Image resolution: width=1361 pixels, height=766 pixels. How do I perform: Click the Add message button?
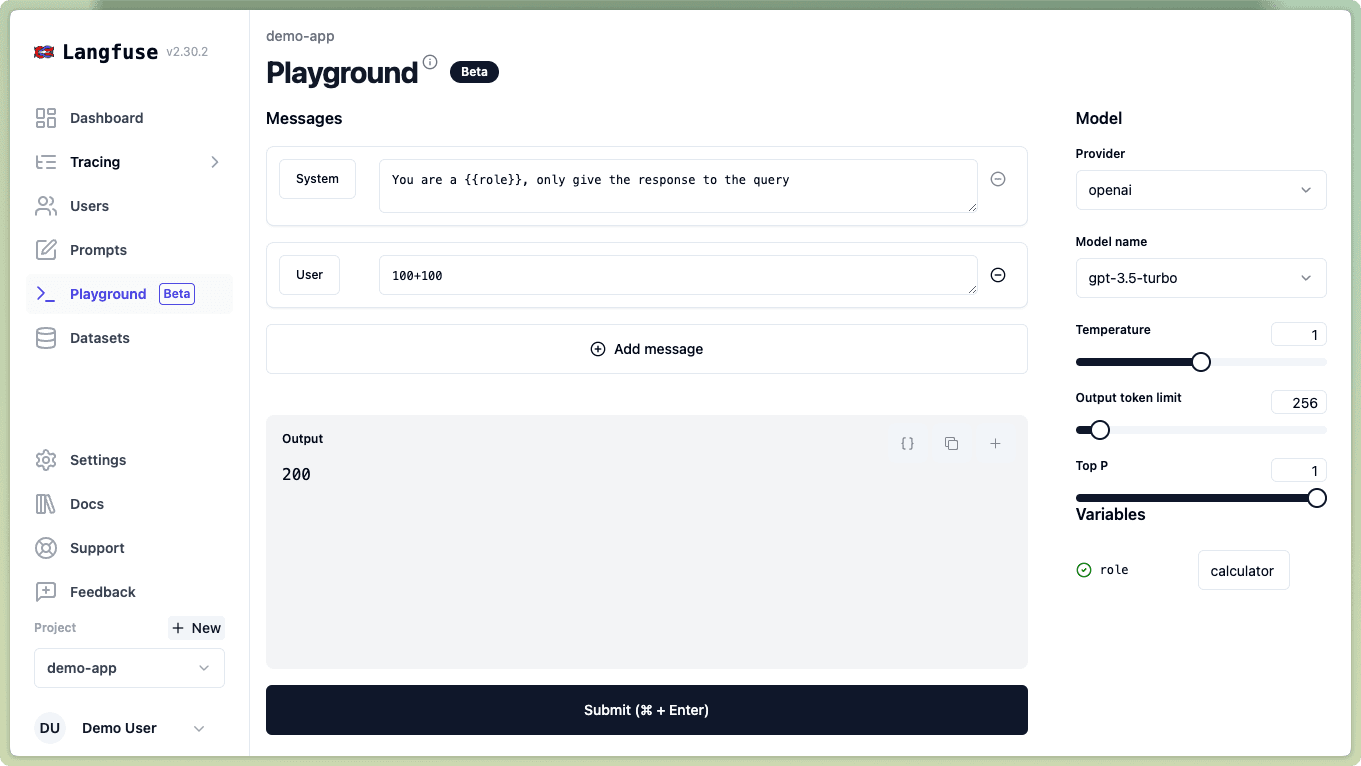pos(646,348)
